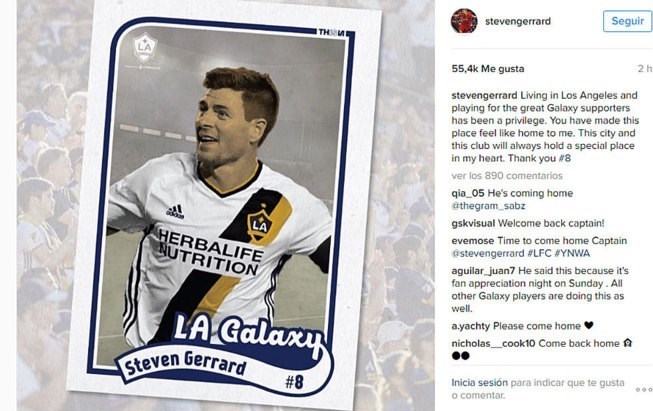Click the stevengerrard profile avatar
This screenshot has height=411, width=653.
(464, 21)
